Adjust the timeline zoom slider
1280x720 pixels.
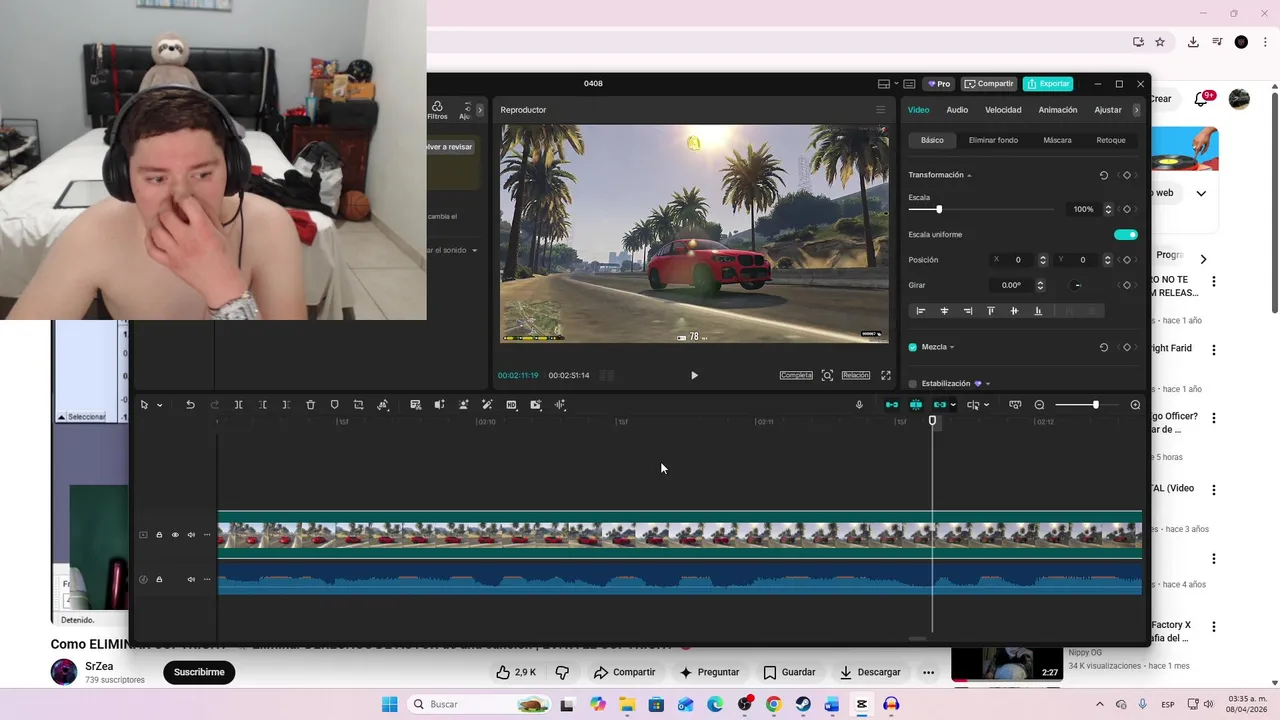(1095, 405)
